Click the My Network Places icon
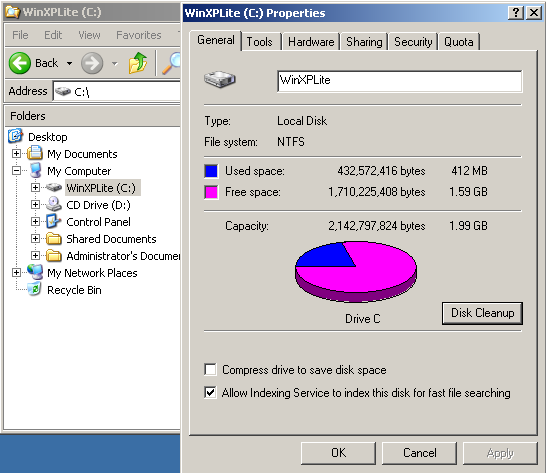This screenshot has height=473, width=546. [x=35, y=272]
